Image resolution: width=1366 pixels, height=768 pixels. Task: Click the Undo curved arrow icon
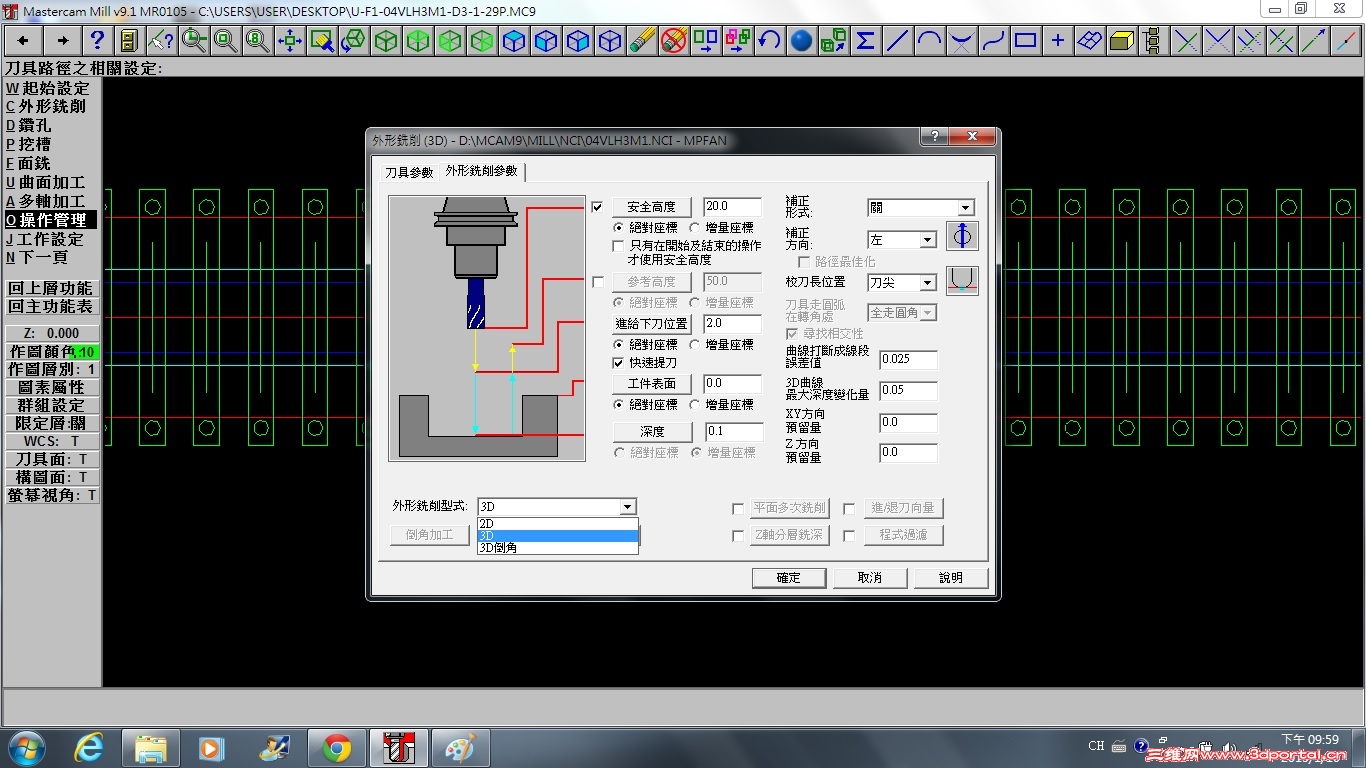click(769, 41)
